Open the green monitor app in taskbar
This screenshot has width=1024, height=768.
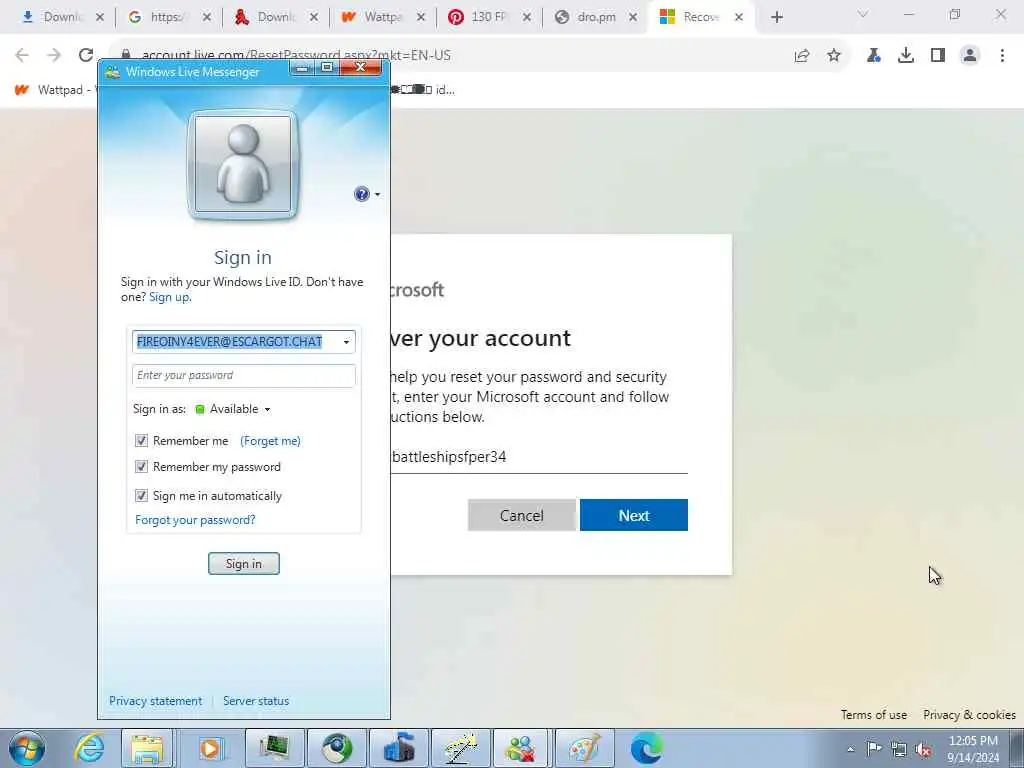[273, 748]
